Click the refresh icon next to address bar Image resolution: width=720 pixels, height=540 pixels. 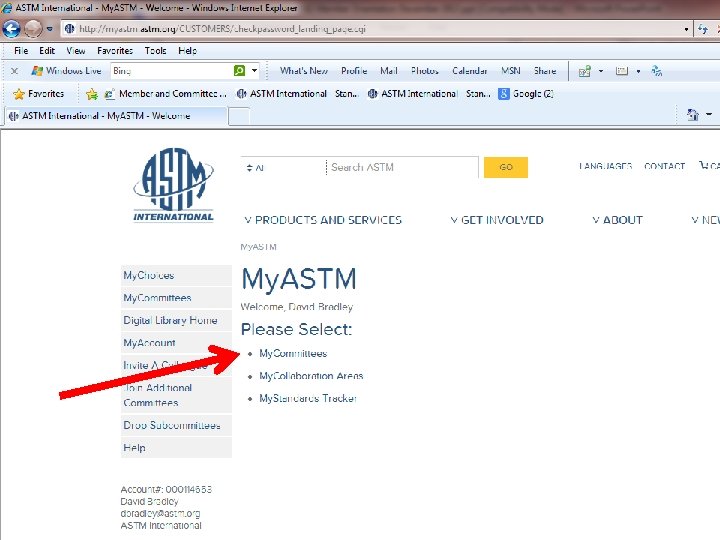(703, 29)
